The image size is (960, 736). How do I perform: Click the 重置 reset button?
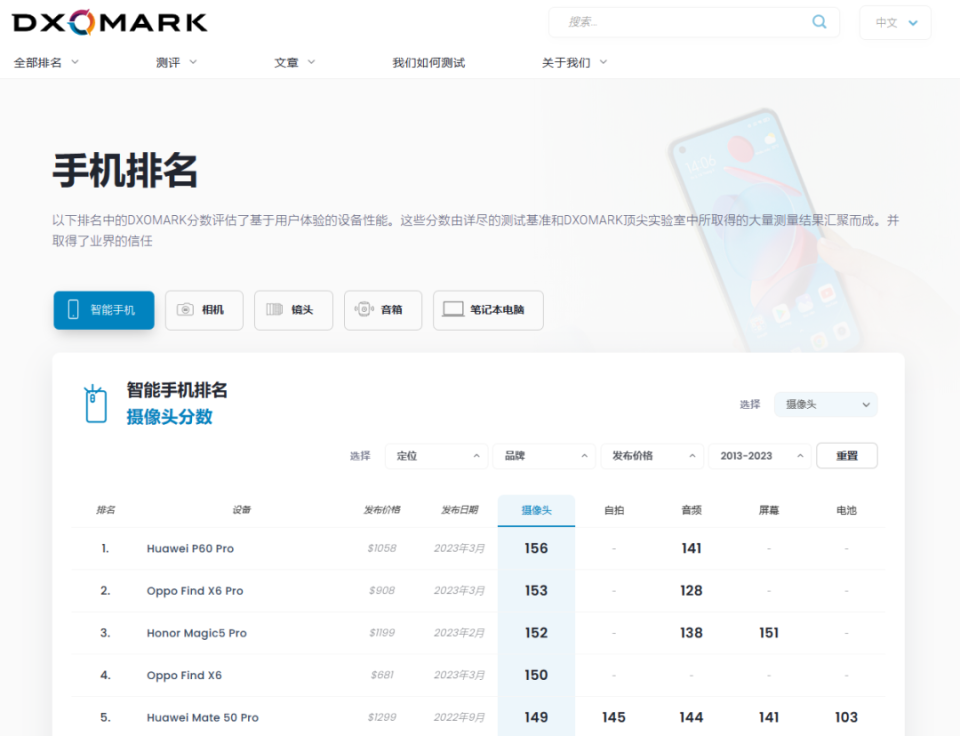click(x=846, y=455)
